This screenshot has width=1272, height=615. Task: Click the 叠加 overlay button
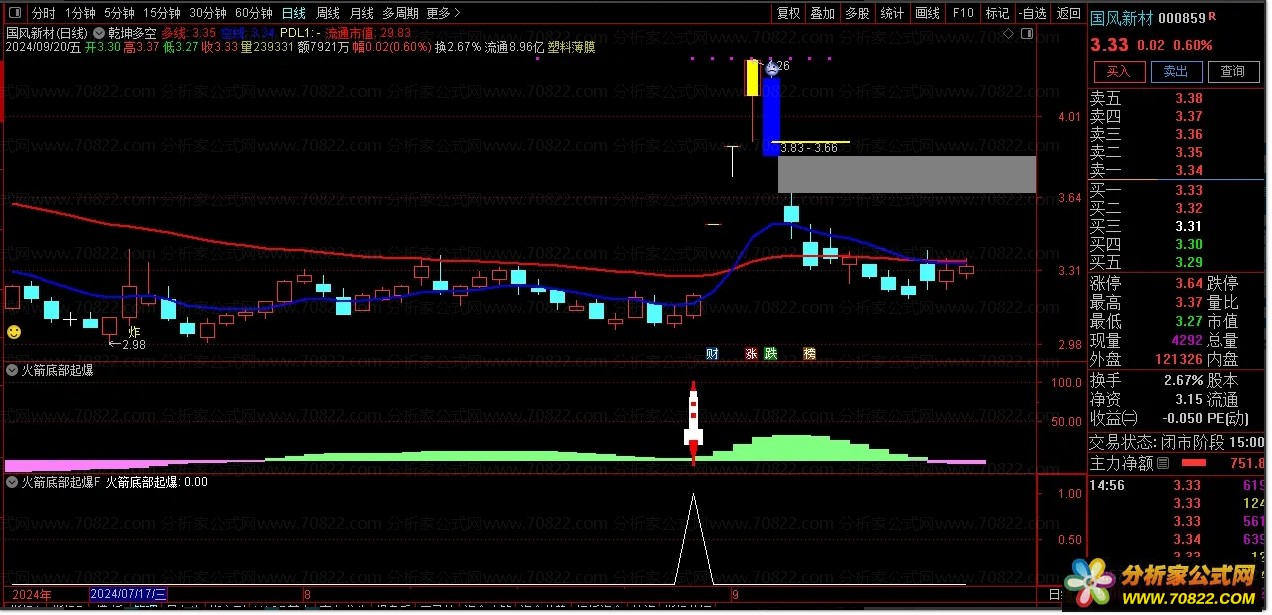(x=822, y=14)
